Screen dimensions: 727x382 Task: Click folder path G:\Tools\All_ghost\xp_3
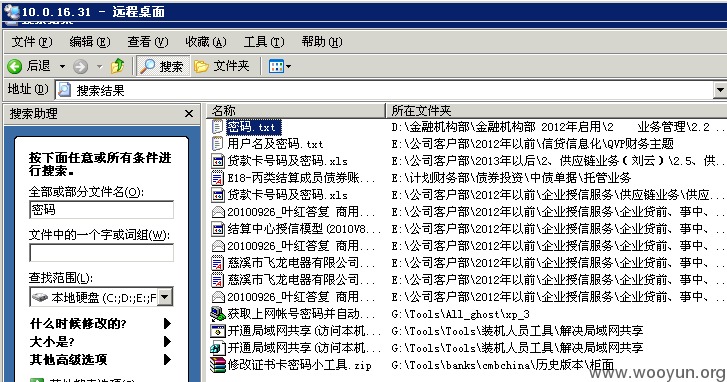(460, 314)
